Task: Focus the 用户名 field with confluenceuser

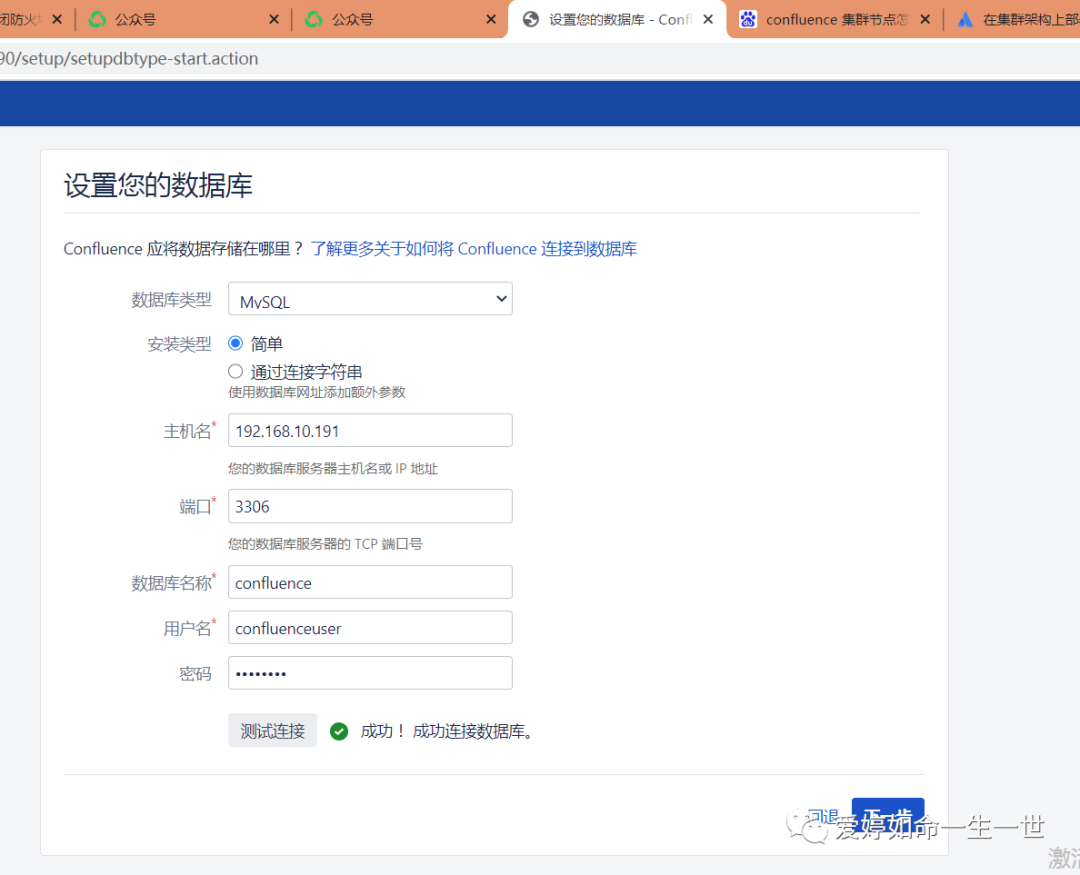Action: click(x=370, y=628)
